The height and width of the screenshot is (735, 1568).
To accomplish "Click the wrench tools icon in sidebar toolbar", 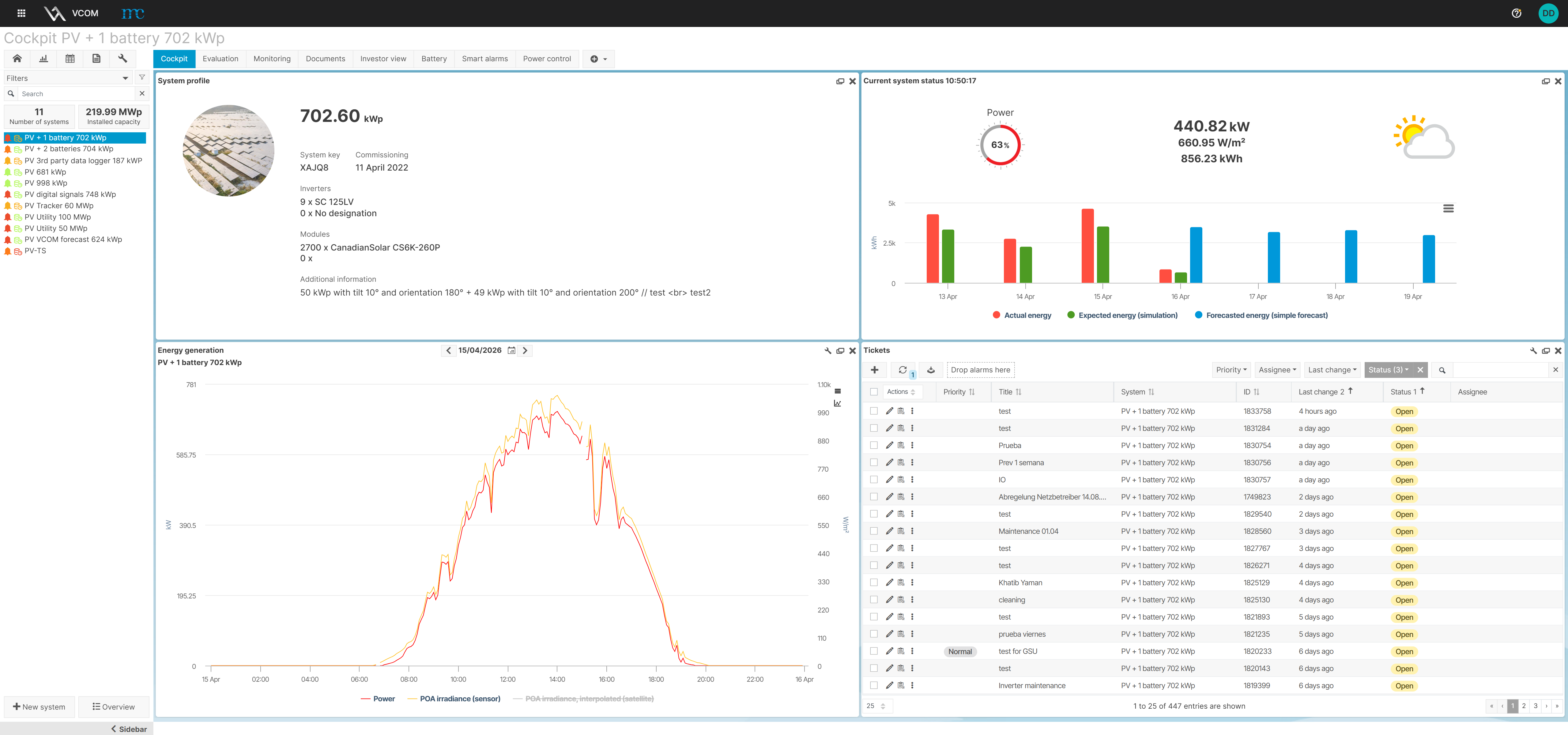I will coord(123,58).
